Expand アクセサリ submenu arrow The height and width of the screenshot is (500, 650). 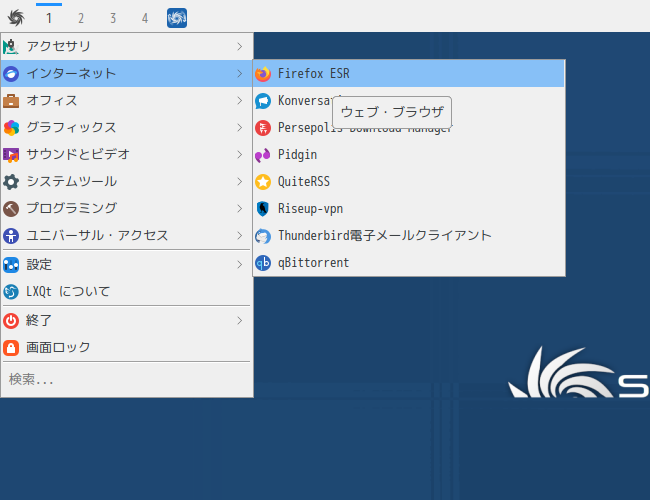(x=240, y=46)
